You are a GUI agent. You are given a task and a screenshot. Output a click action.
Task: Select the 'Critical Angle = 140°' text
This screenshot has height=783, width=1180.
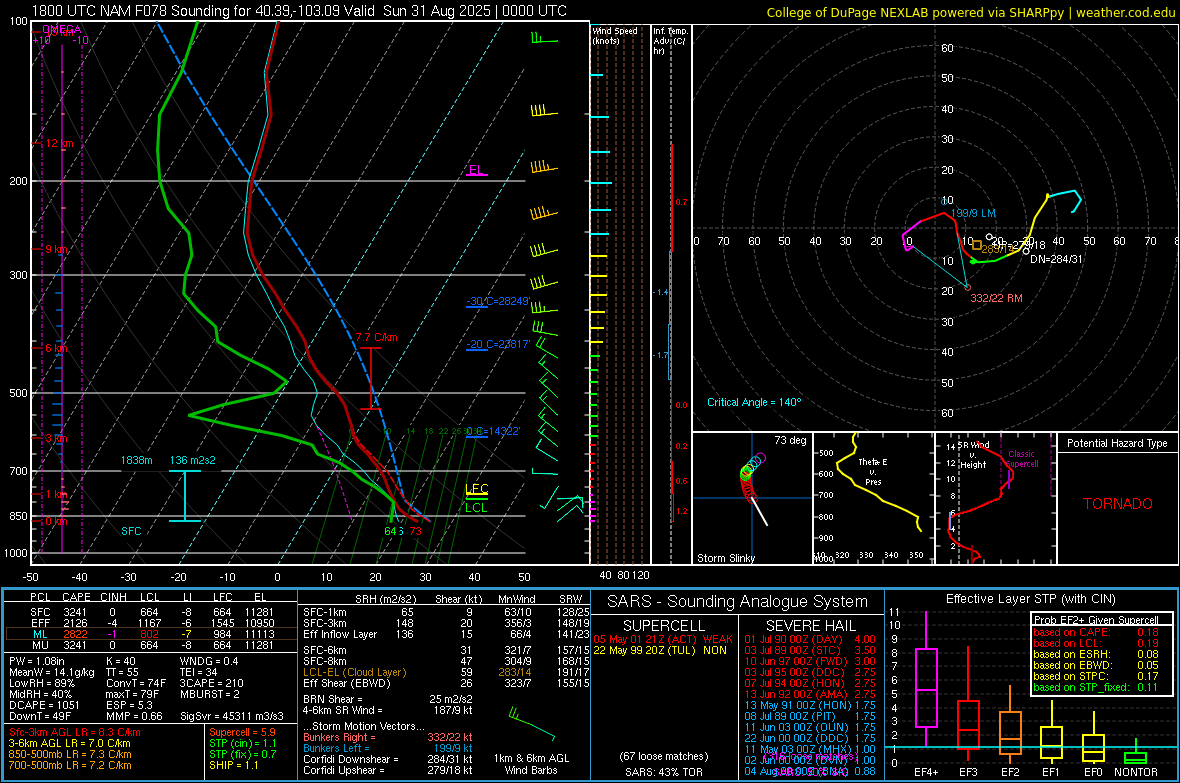tap(754, 402)
